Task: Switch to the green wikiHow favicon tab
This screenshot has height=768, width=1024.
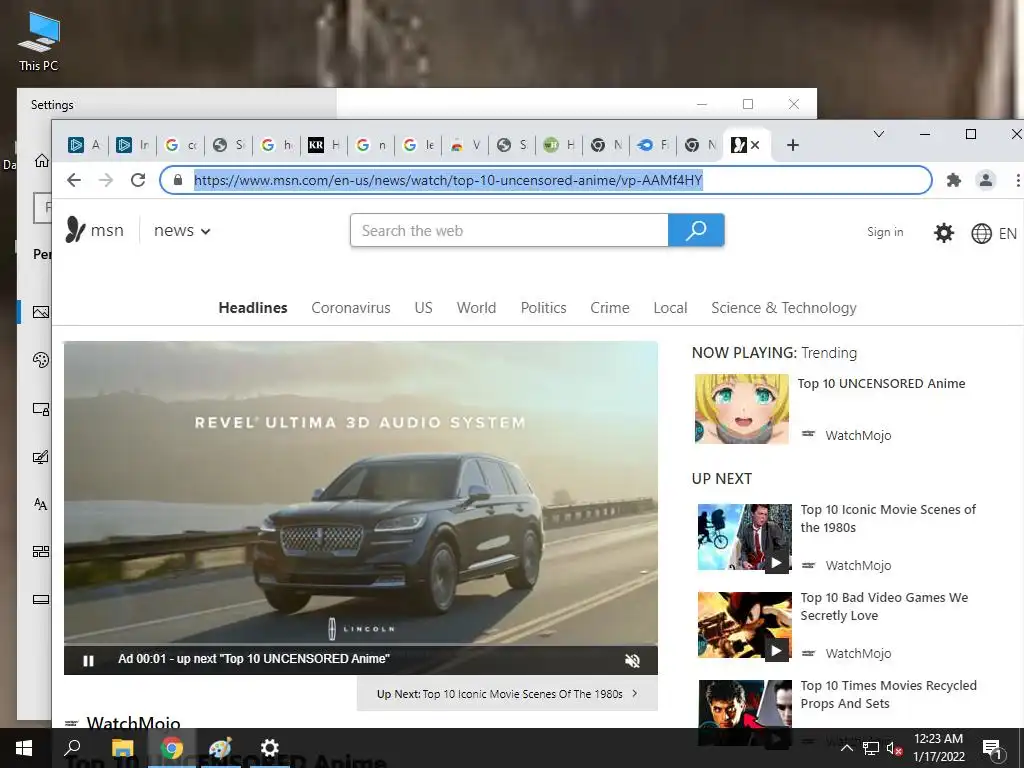Action: (560, 145)
